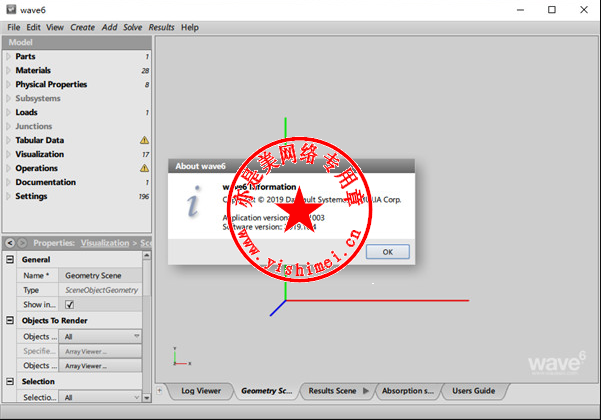Screen dimensions: 601x420
Task: Click the Name field Geometry Scene
Action: point(100,276)
